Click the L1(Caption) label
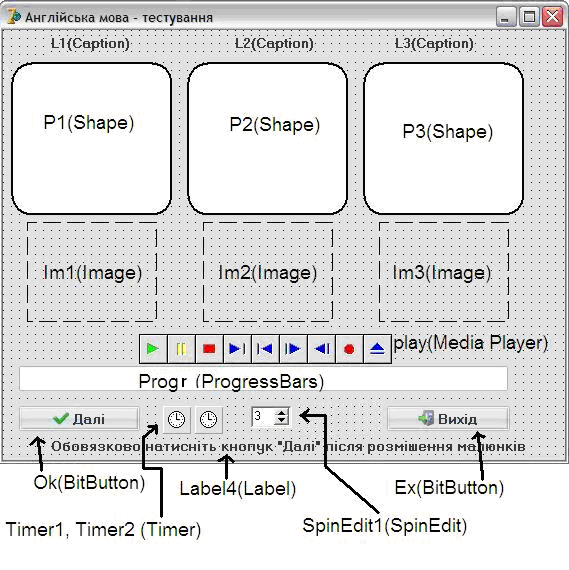This screenshot has width=569, height=570. click(x=90, y=44)
